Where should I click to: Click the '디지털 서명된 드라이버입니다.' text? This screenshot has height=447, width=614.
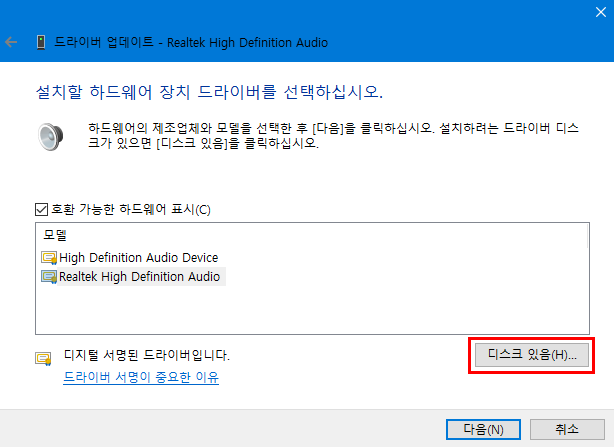pyautogui.click(x=147, y=355)
